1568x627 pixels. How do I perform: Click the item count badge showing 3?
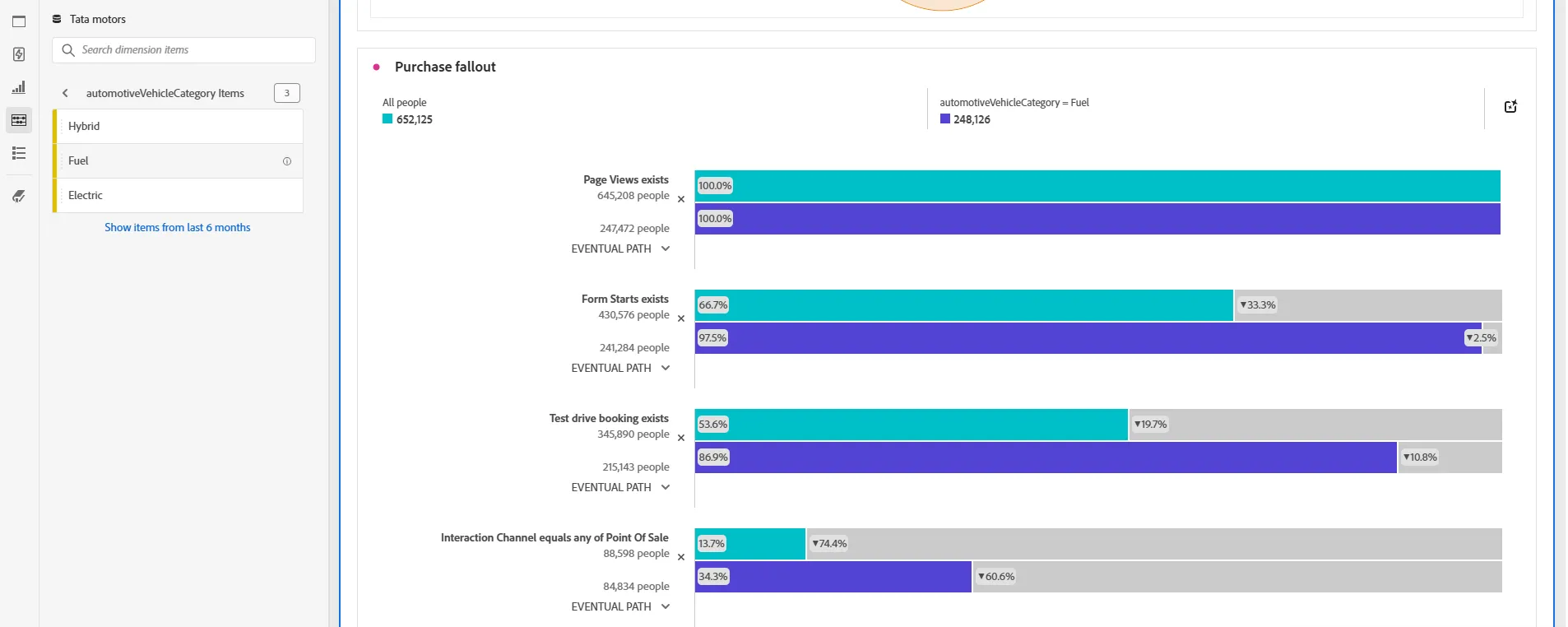(x=287, y=93)
